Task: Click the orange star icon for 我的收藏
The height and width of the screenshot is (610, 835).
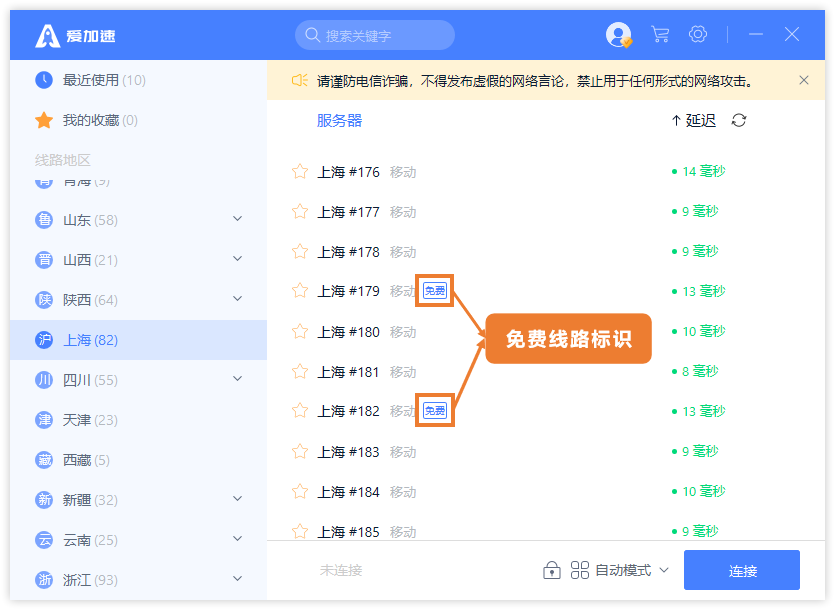Action: (44, 120)
